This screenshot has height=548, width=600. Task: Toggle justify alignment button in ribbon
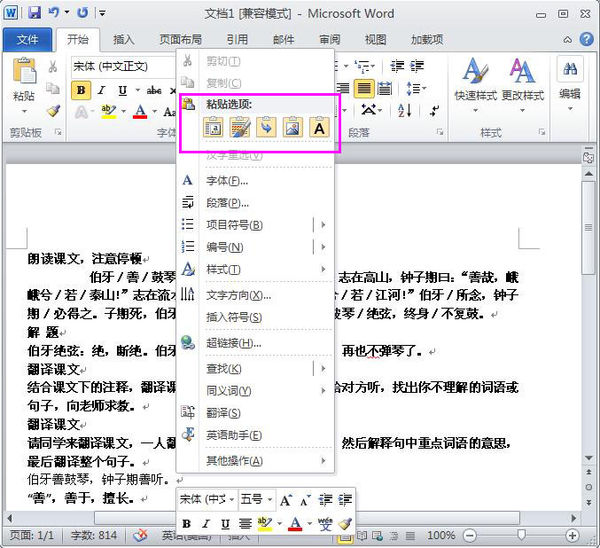[x=364, y=89]
